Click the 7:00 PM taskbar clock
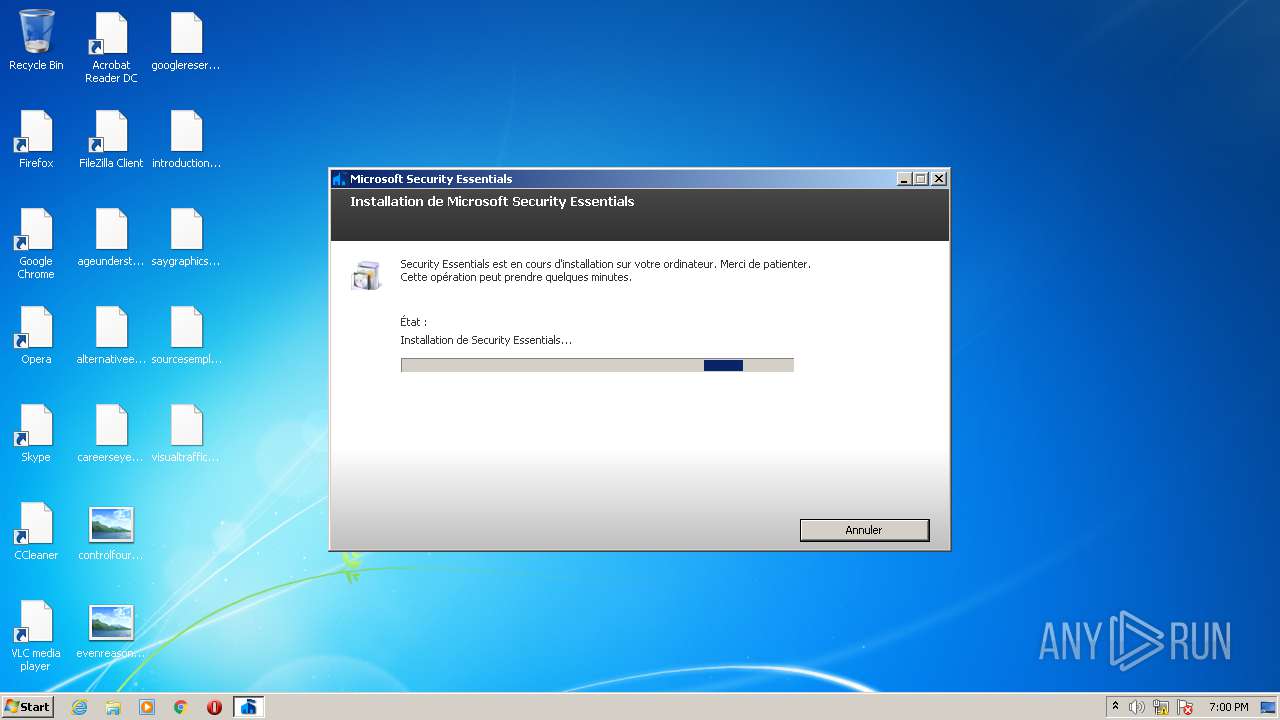 (1229, 707)
